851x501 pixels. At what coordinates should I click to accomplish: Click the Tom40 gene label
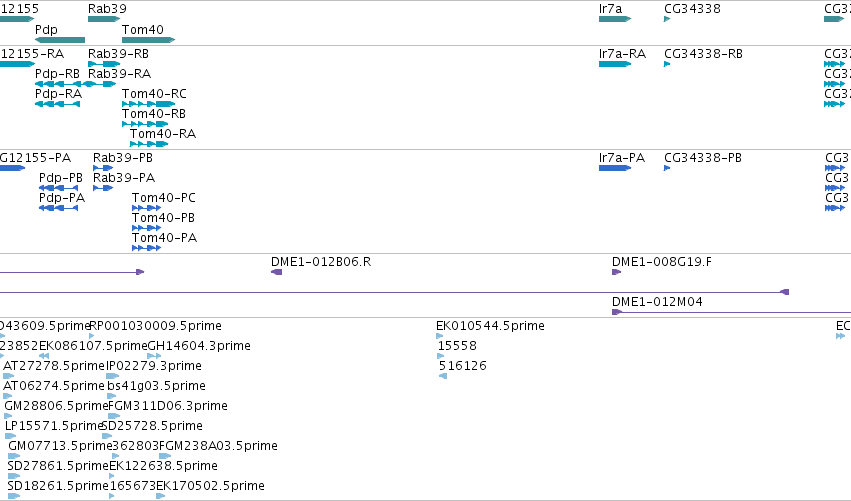click(143, 29)
